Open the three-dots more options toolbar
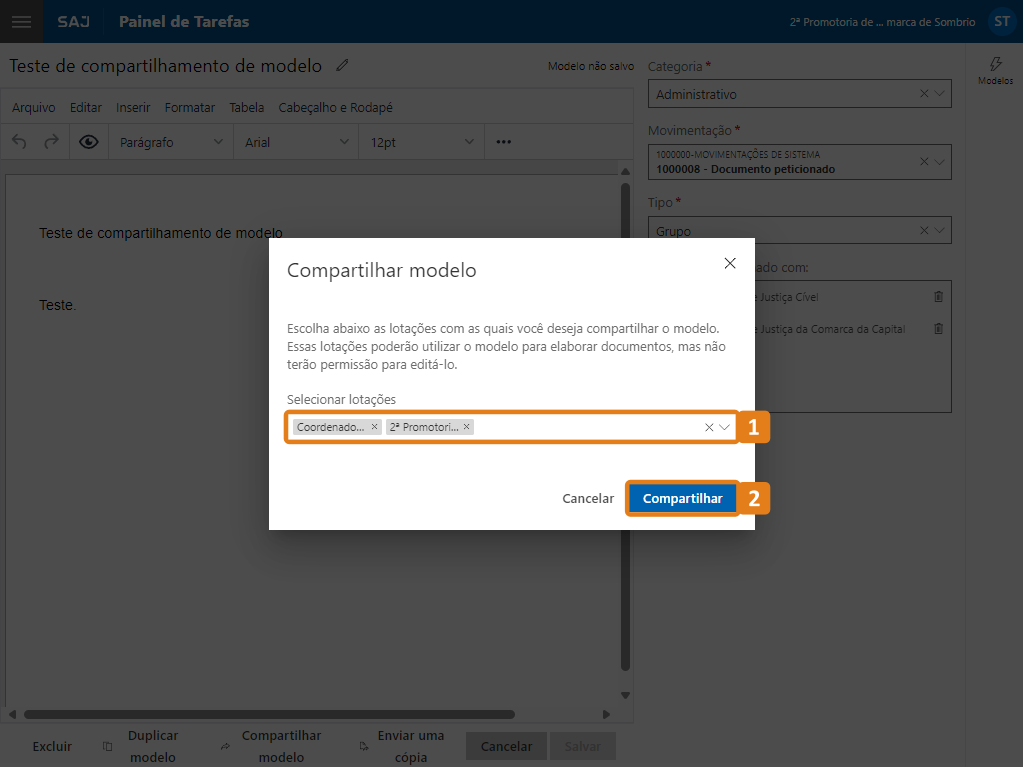 [x=504, y=142]
